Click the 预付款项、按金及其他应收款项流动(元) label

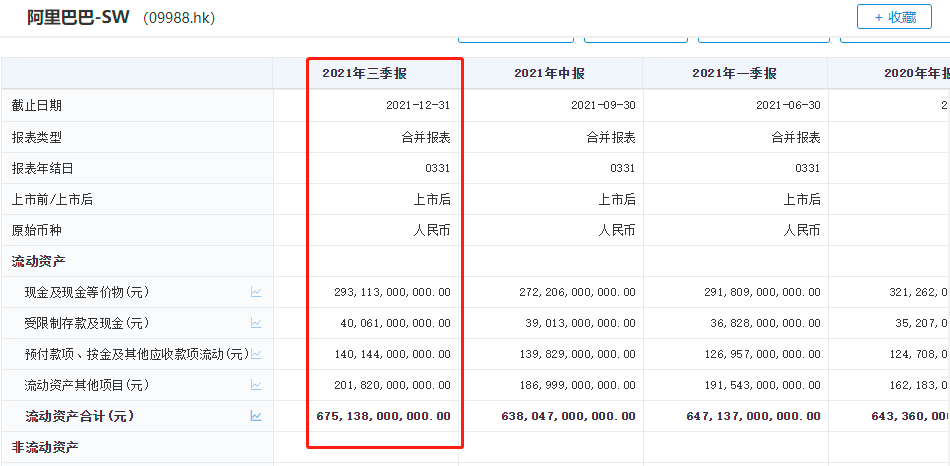[137, 354]
